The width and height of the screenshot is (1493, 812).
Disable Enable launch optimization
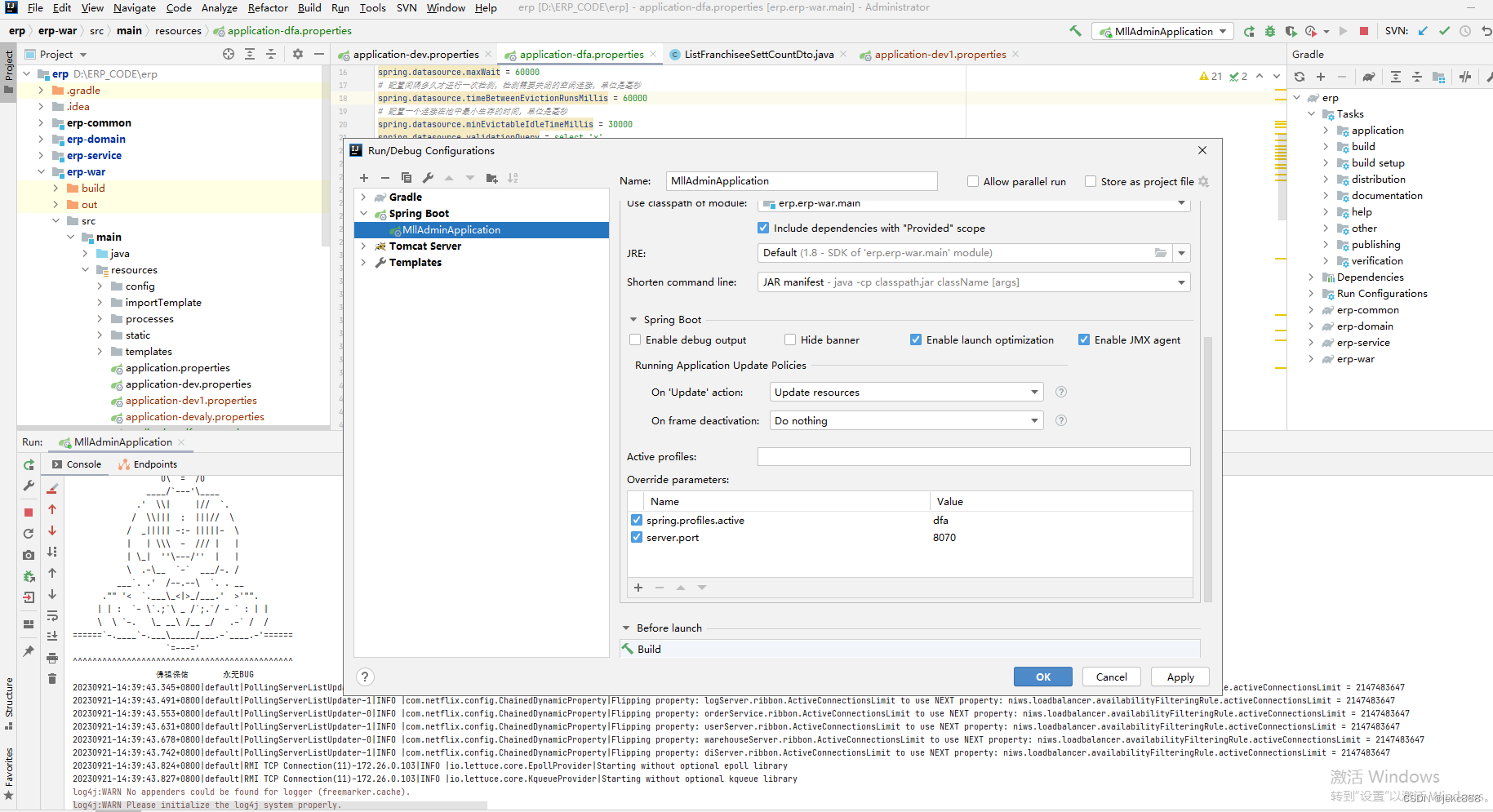tap(916, 339)
